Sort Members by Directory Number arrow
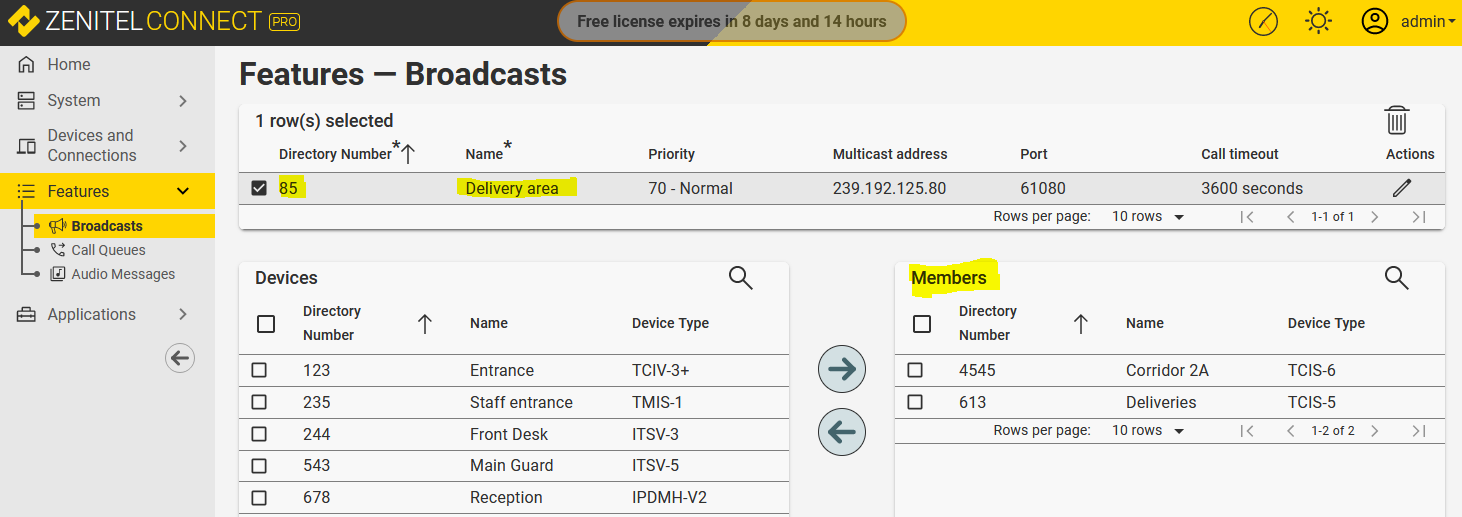The height and width of the screenshot is (517, 1462). tap(1081, 324)
